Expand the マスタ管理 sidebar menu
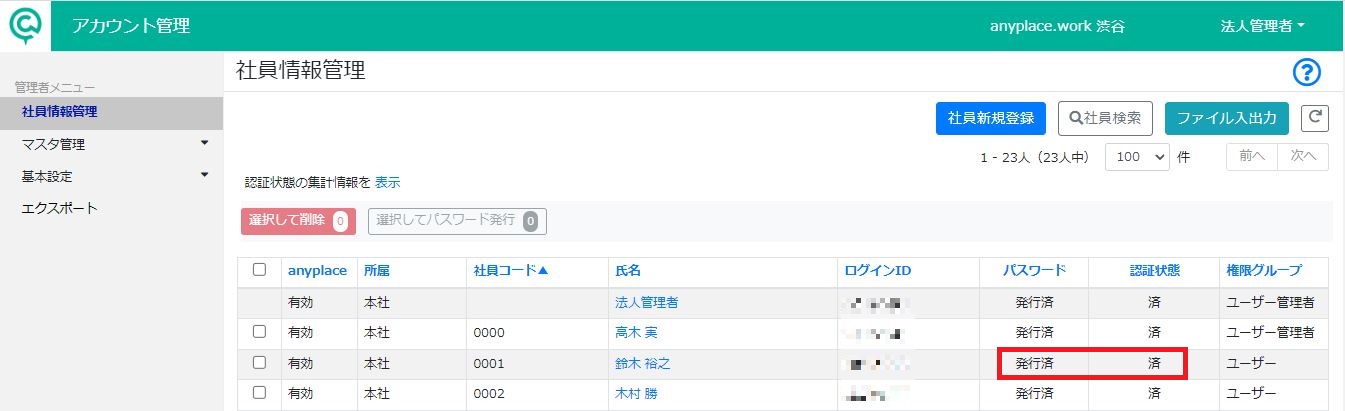The image size is (1345, 411). pyautogui.click(x=112, y=144)
